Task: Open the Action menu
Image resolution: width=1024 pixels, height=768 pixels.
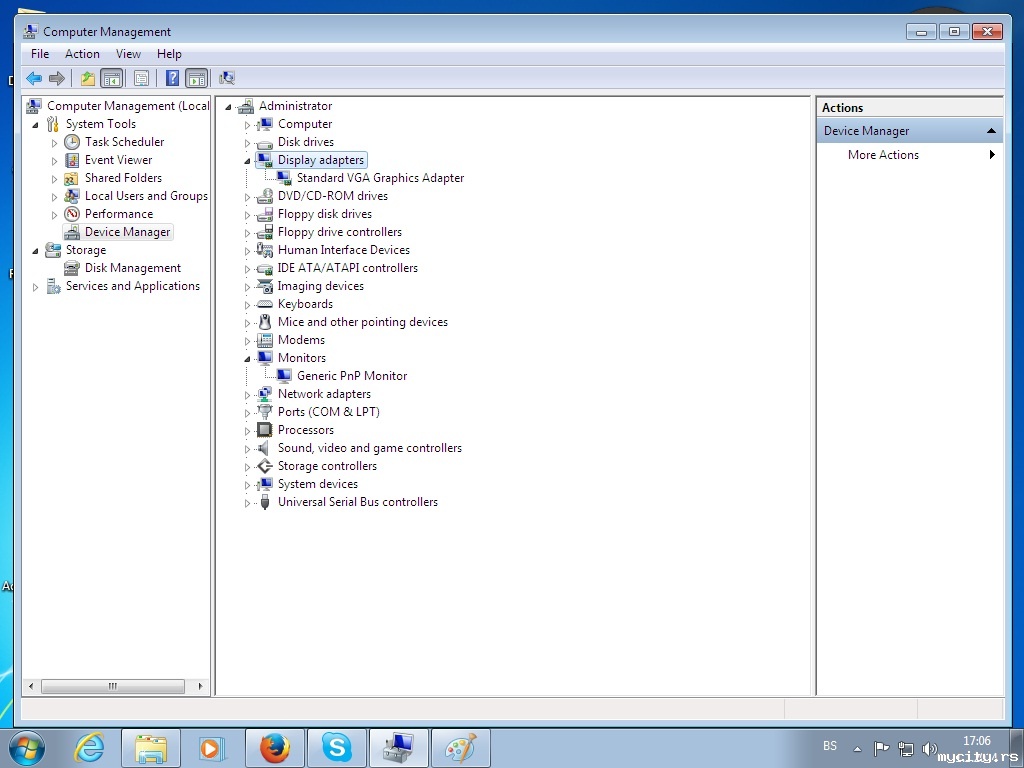Action: click(x=82, y=54)
